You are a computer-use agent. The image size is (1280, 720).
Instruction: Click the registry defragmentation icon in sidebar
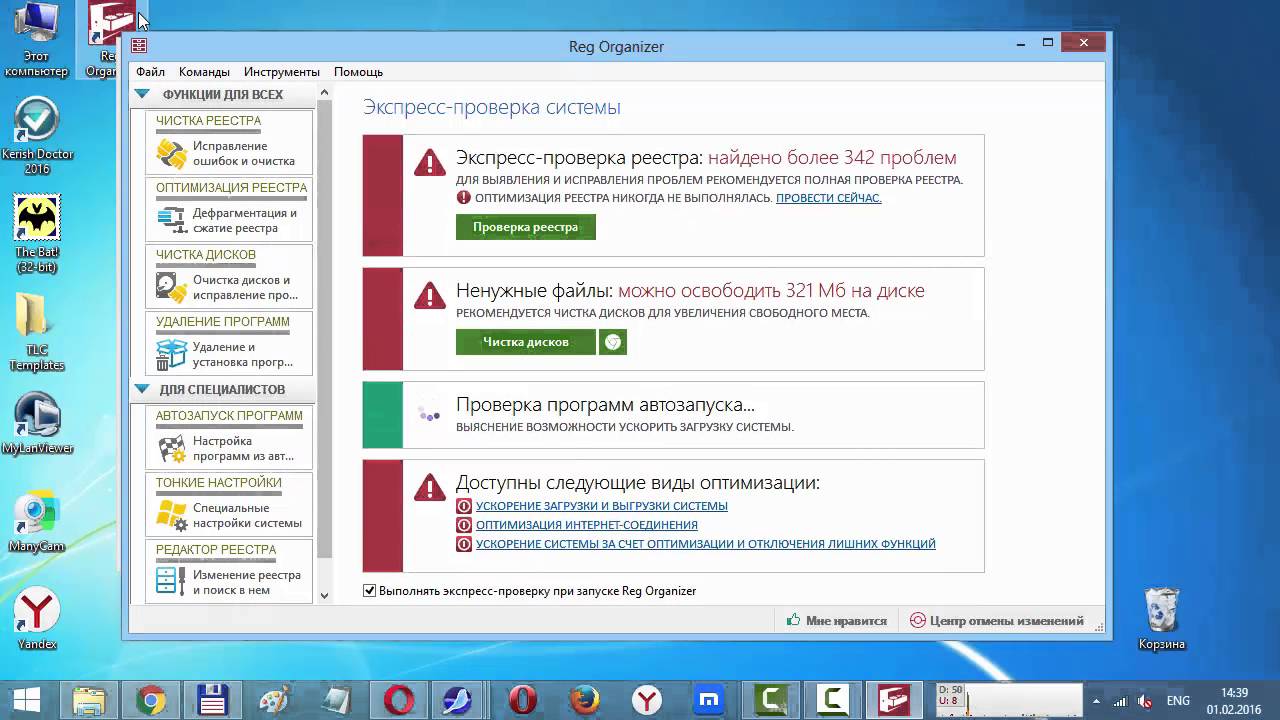[x=172, y=220]
